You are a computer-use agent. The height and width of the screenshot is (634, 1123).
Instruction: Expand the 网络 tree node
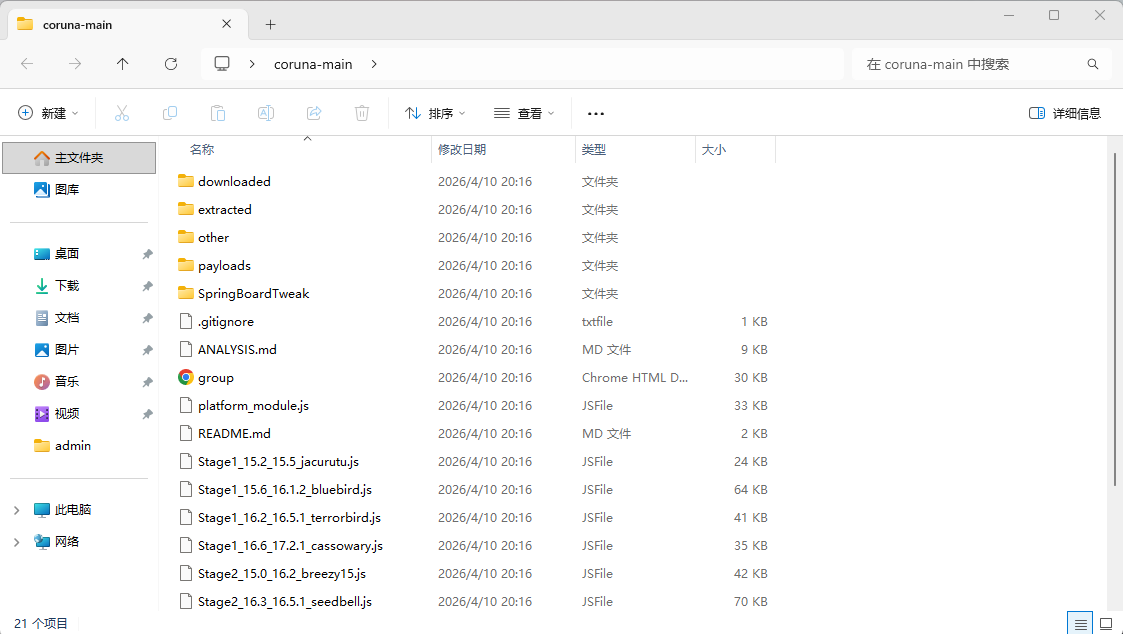16,542
